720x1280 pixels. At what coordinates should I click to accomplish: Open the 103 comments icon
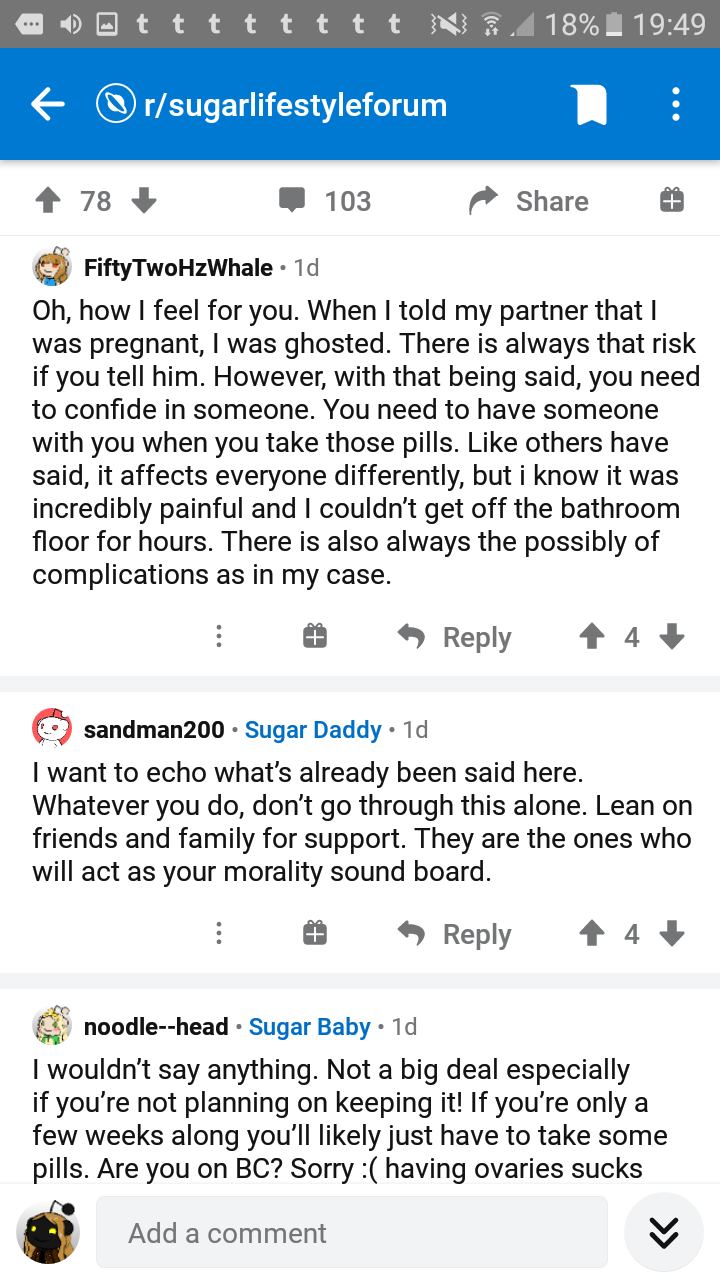pos(292,201)
